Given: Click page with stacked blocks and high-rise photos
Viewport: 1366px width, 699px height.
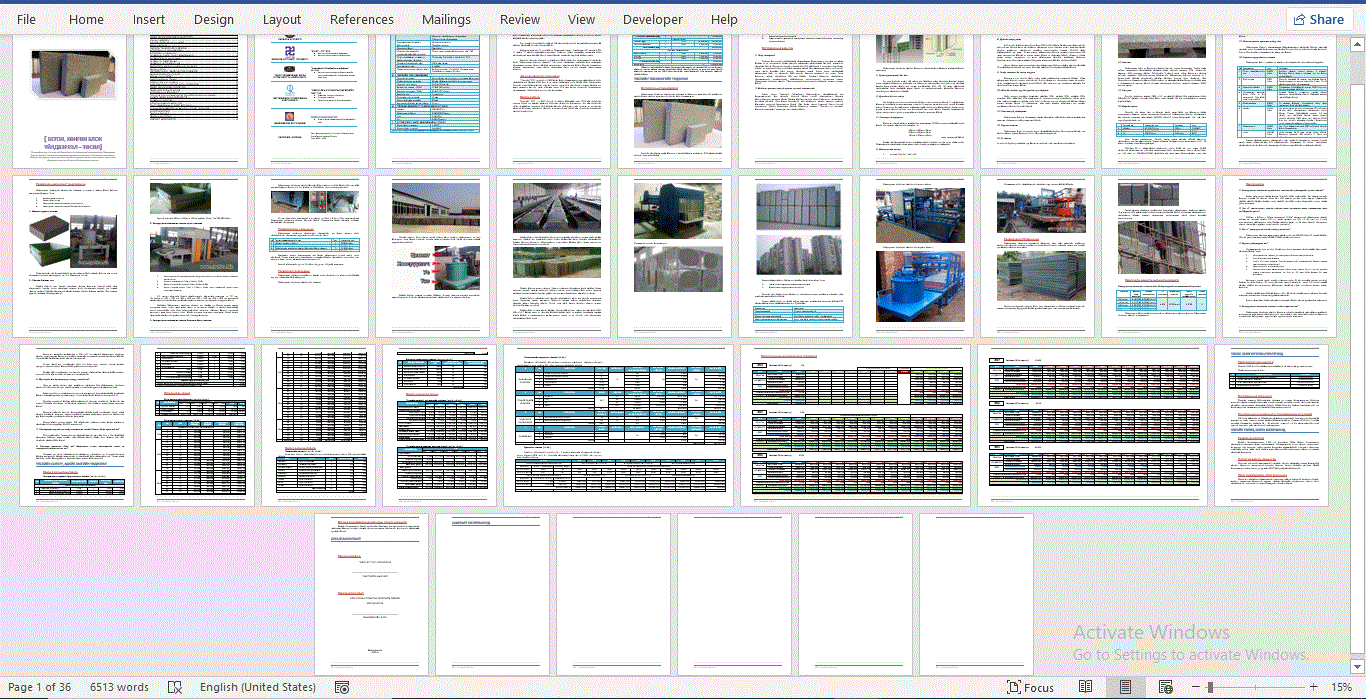Looking at the screenshot, I should tap(796, 257).
